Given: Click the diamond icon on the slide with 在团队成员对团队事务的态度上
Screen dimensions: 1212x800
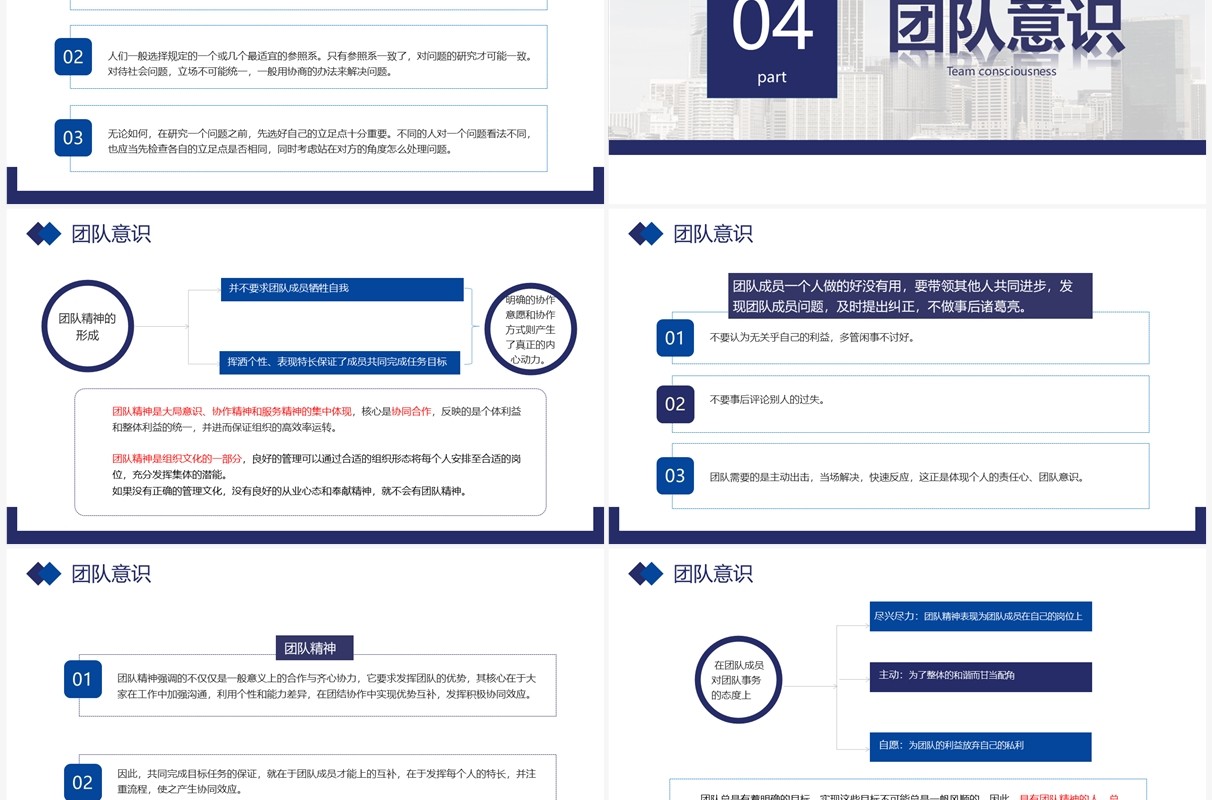Looking at the screenshot, I should [646, 574].
